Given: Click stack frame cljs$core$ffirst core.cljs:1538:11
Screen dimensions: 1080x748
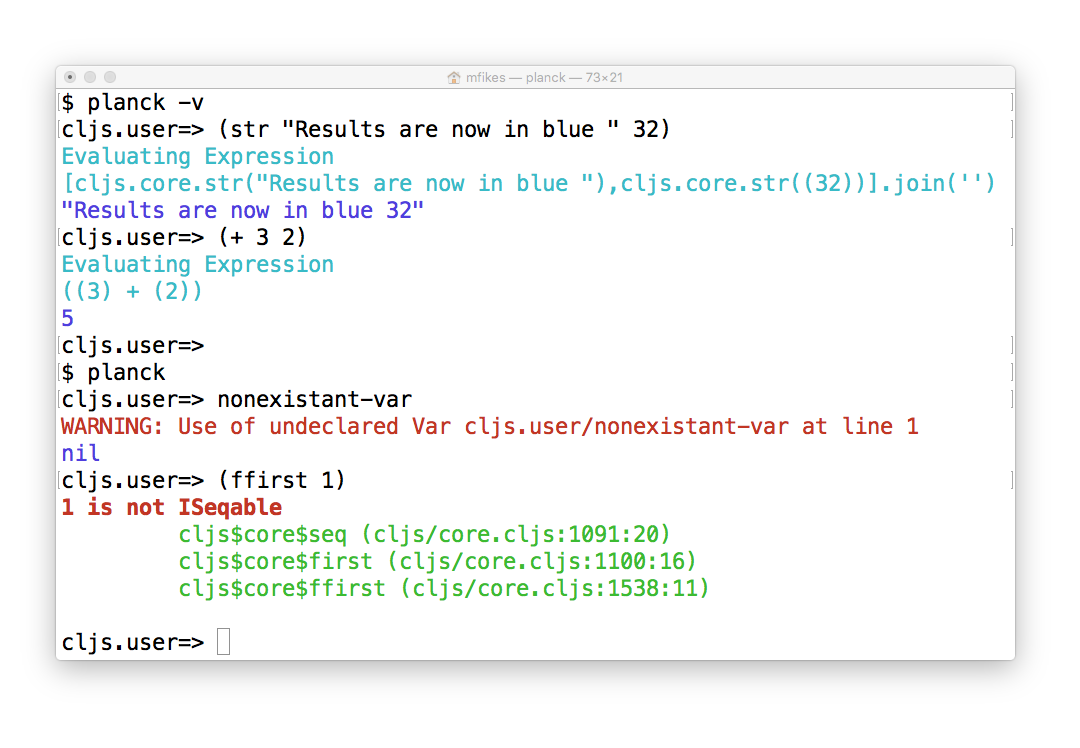Looking at the screenshot, I should click(x=444, y=588).
